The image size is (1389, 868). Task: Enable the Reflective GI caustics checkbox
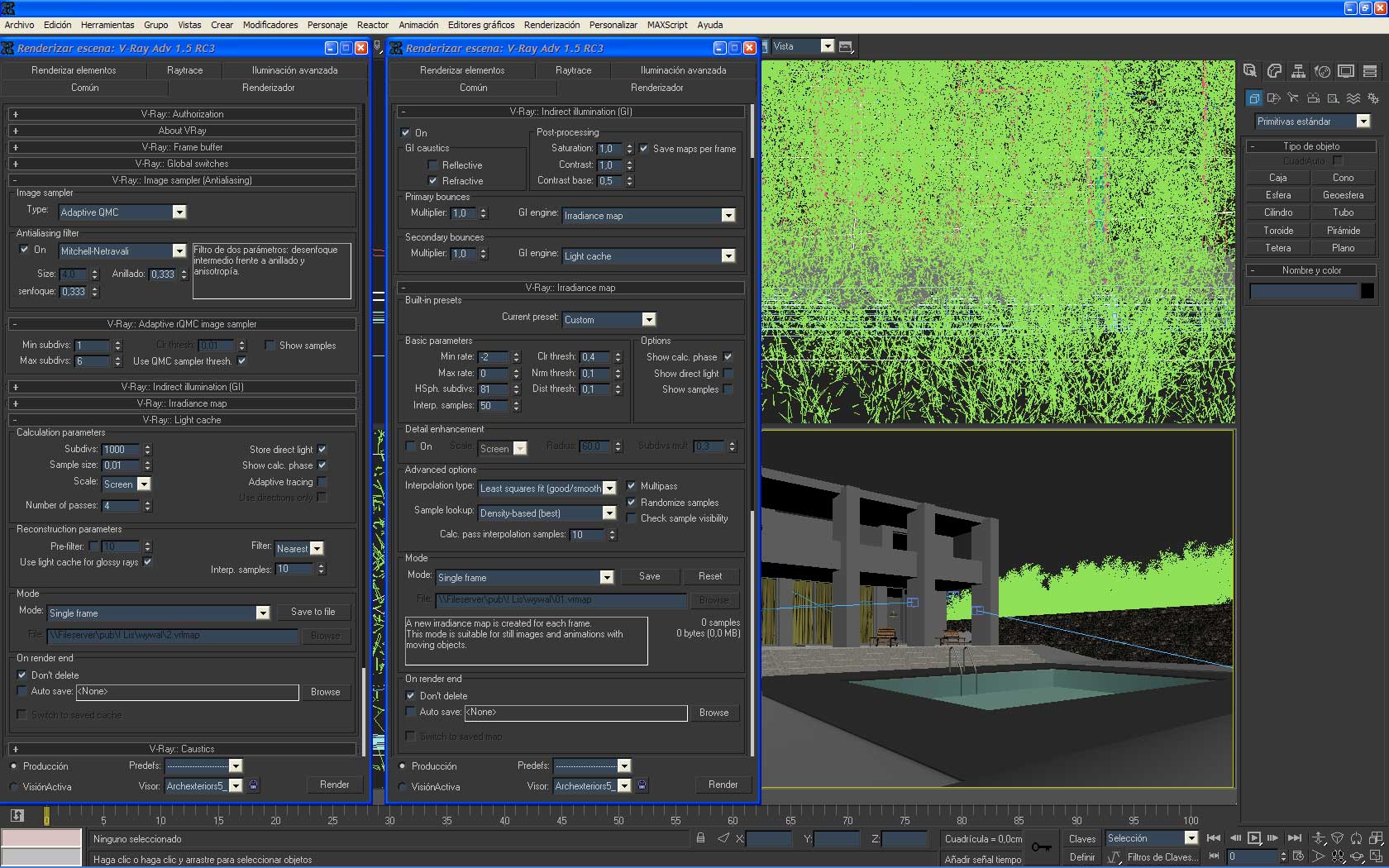[432, 165]
